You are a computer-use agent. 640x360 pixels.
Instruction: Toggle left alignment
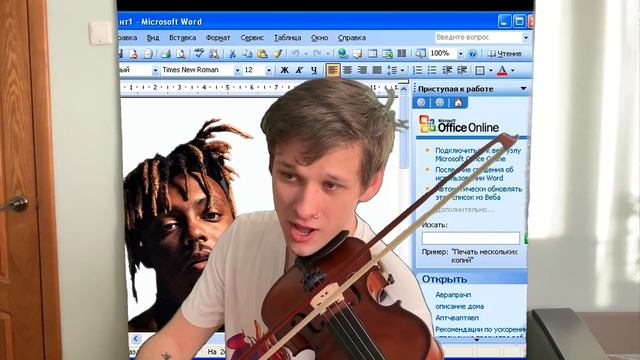coord(333,70)
